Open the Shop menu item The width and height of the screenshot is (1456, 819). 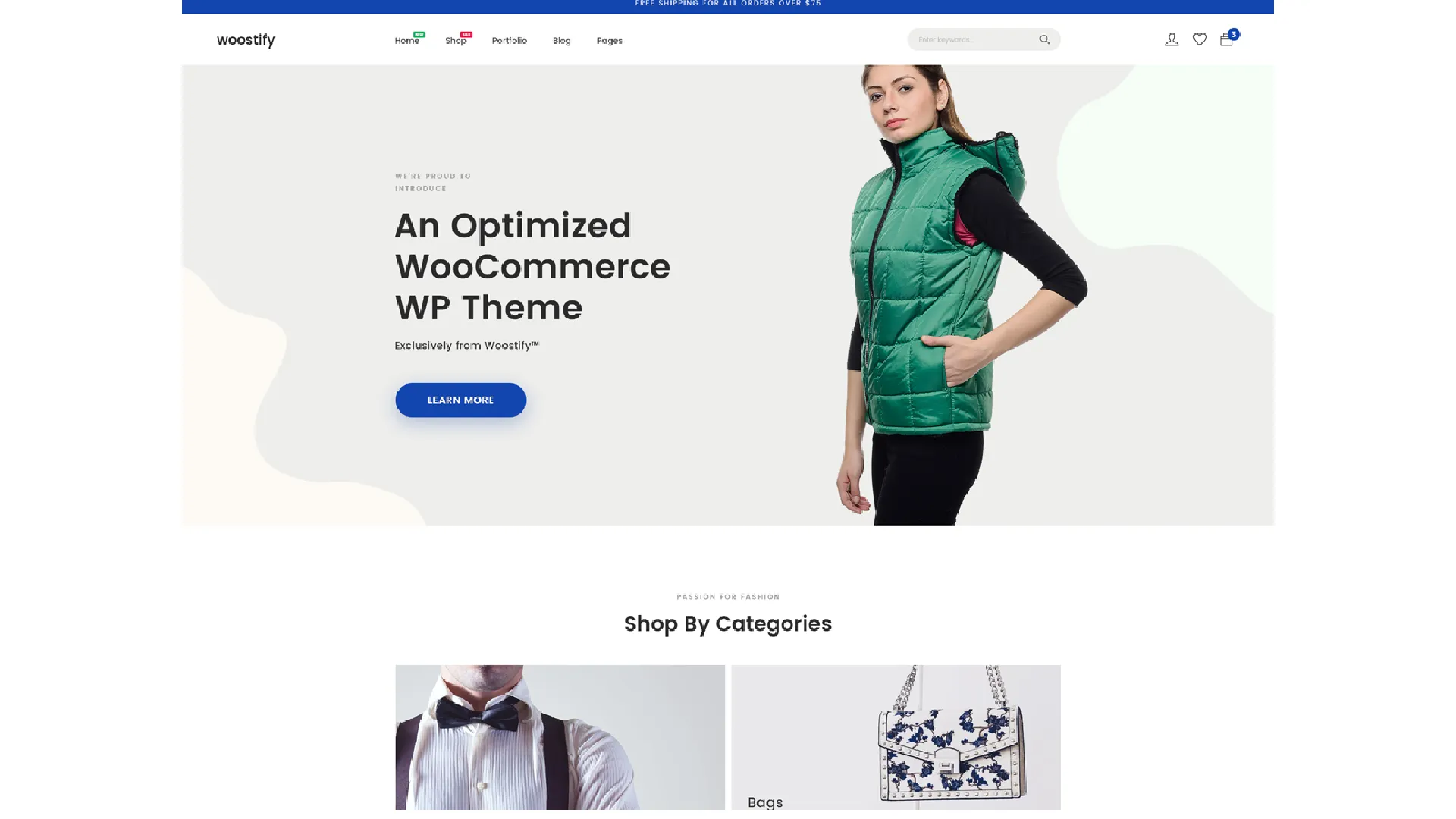[x=455, y=41]
